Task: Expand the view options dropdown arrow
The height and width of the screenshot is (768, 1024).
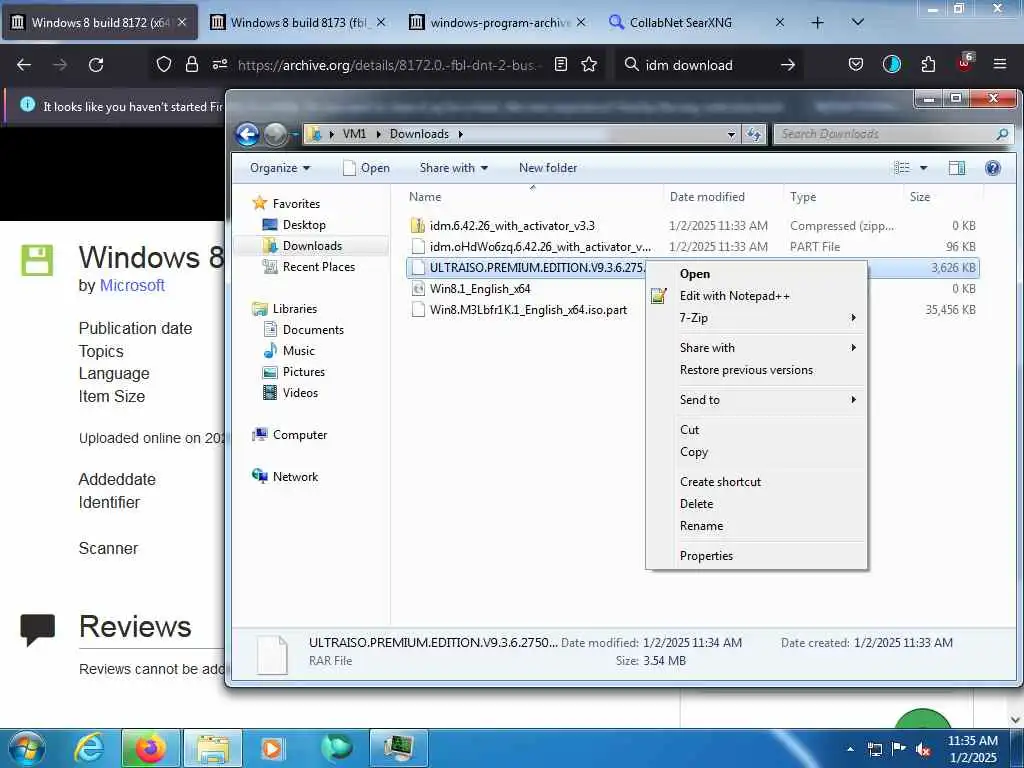Action: click(923, 168)
